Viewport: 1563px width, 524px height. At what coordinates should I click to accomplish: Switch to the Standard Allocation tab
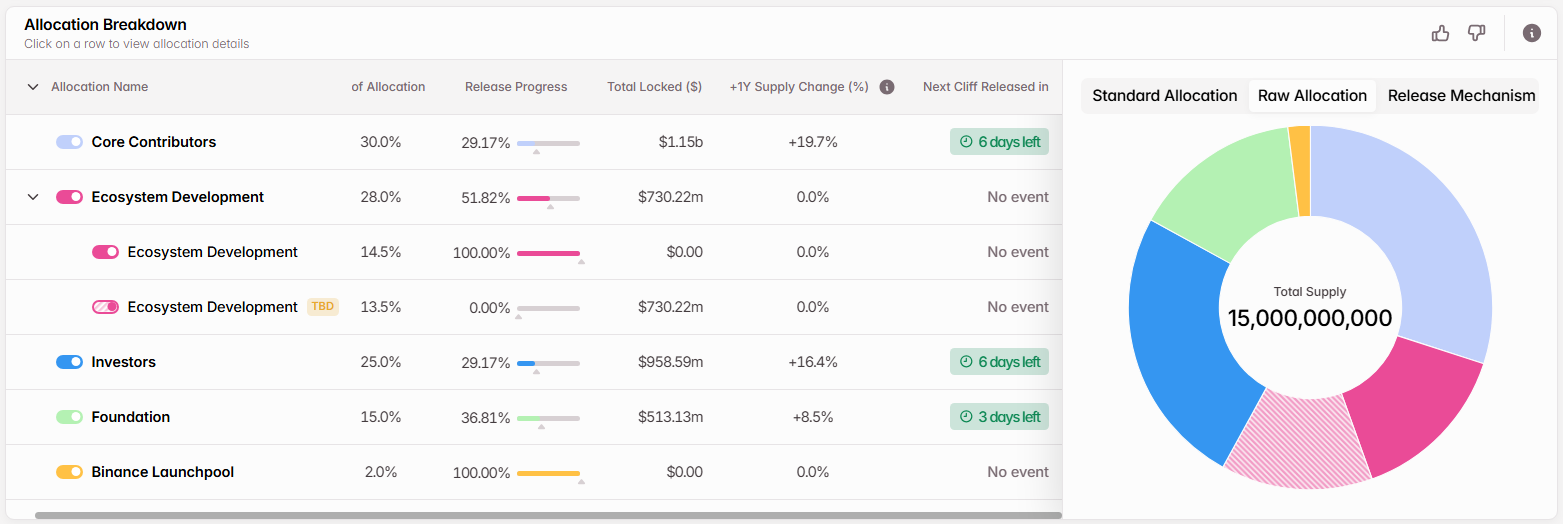point(1164,96)
